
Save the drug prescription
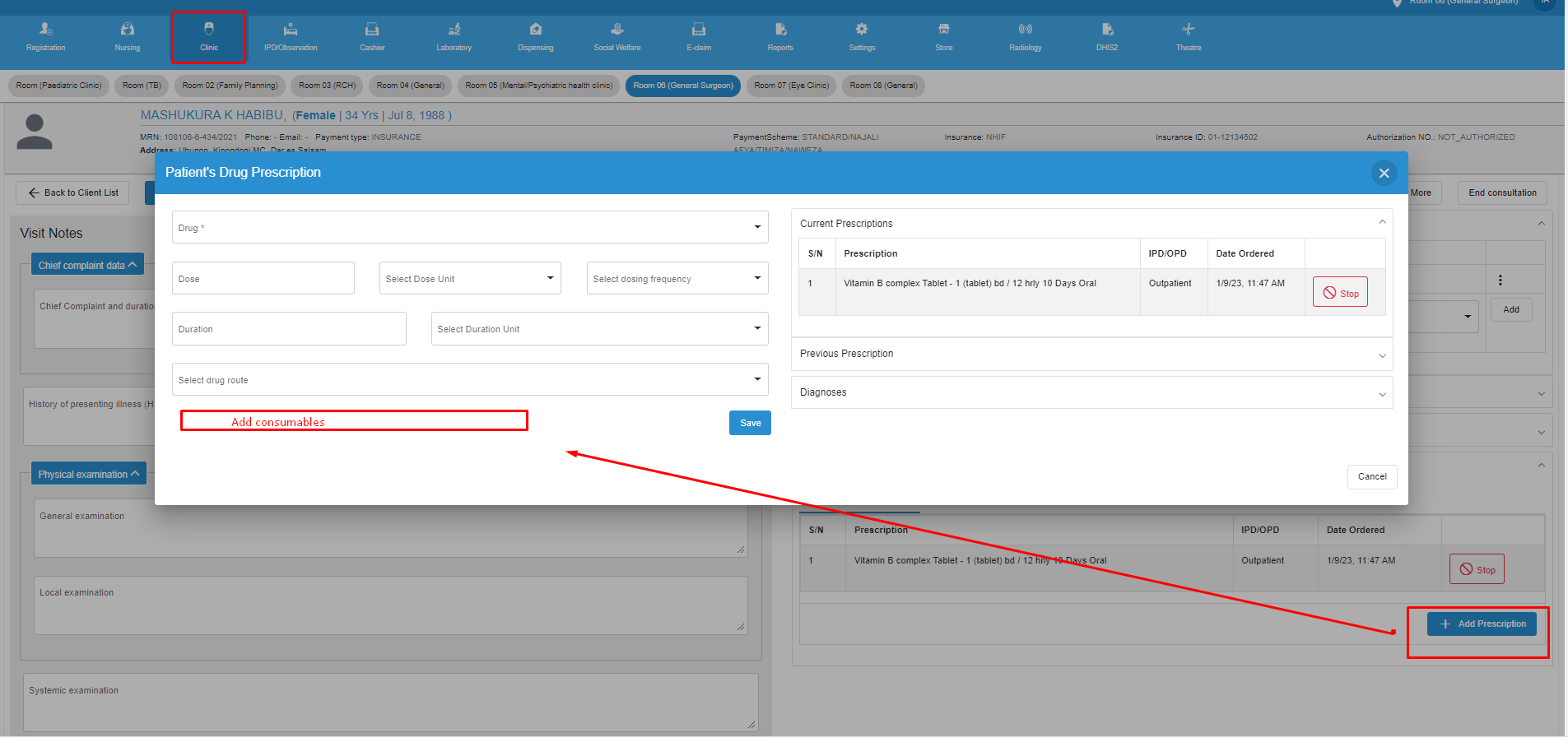(x=749, y=422)
